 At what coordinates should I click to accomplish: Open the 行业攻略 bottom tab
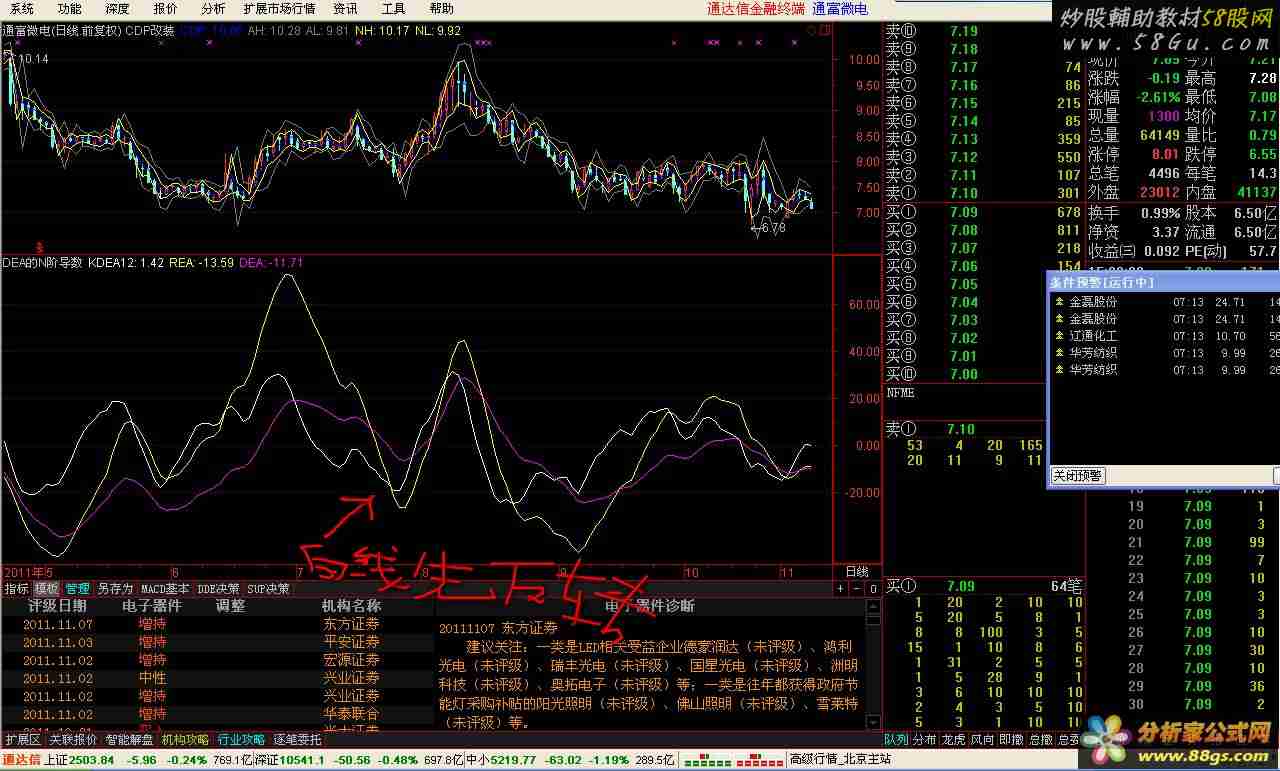[x=242, y=740]
